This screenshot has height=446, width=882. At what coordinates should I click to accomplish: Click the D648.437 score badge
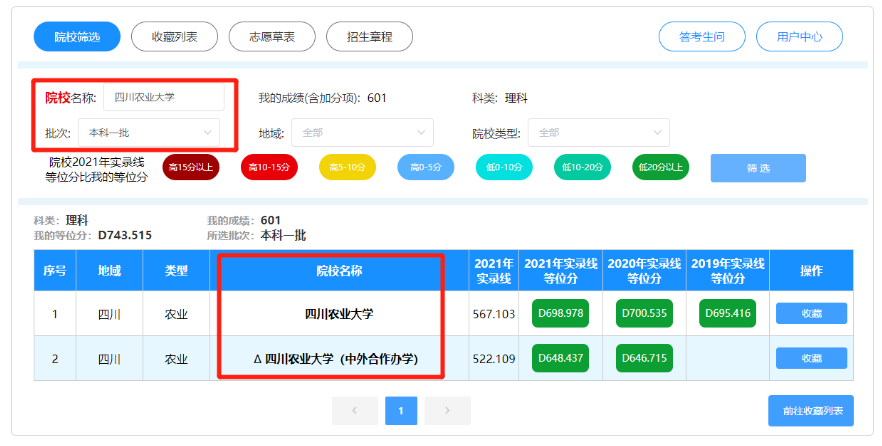point(560,358)
